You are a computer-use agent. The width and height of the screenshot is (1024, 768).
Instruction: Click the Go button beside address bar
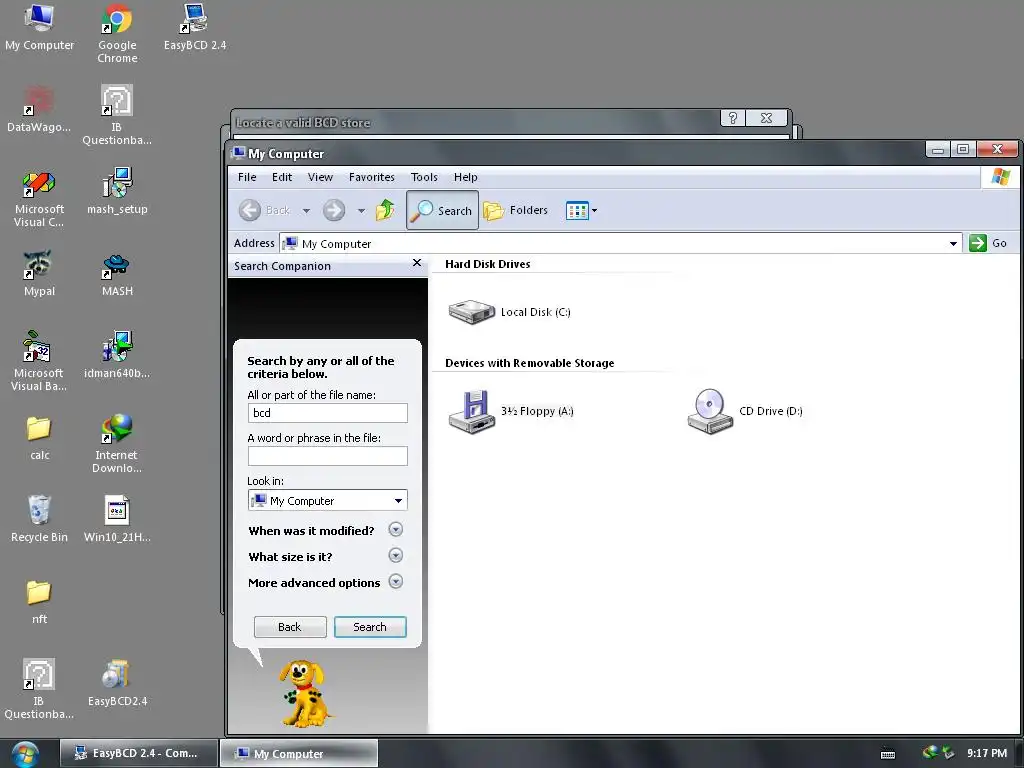point(988,243)
